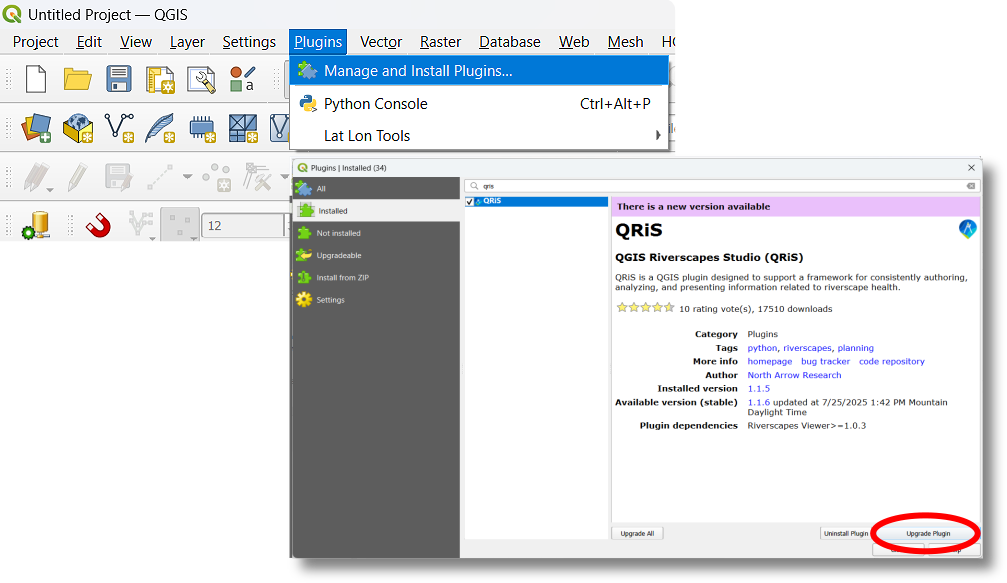
Task: Open the Settings menu
Action: pos(249,42)
